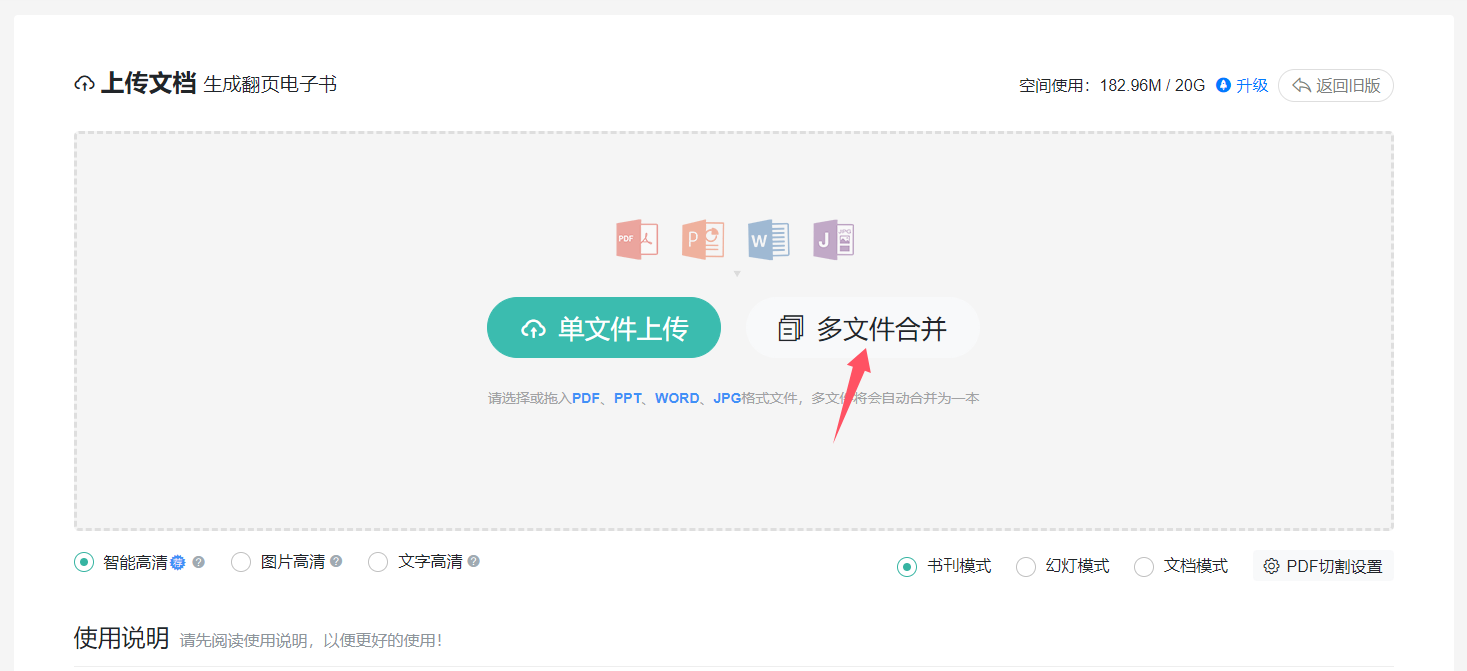Click the Word document format icon
This screenshot has height=671, width=1467.
768,240
